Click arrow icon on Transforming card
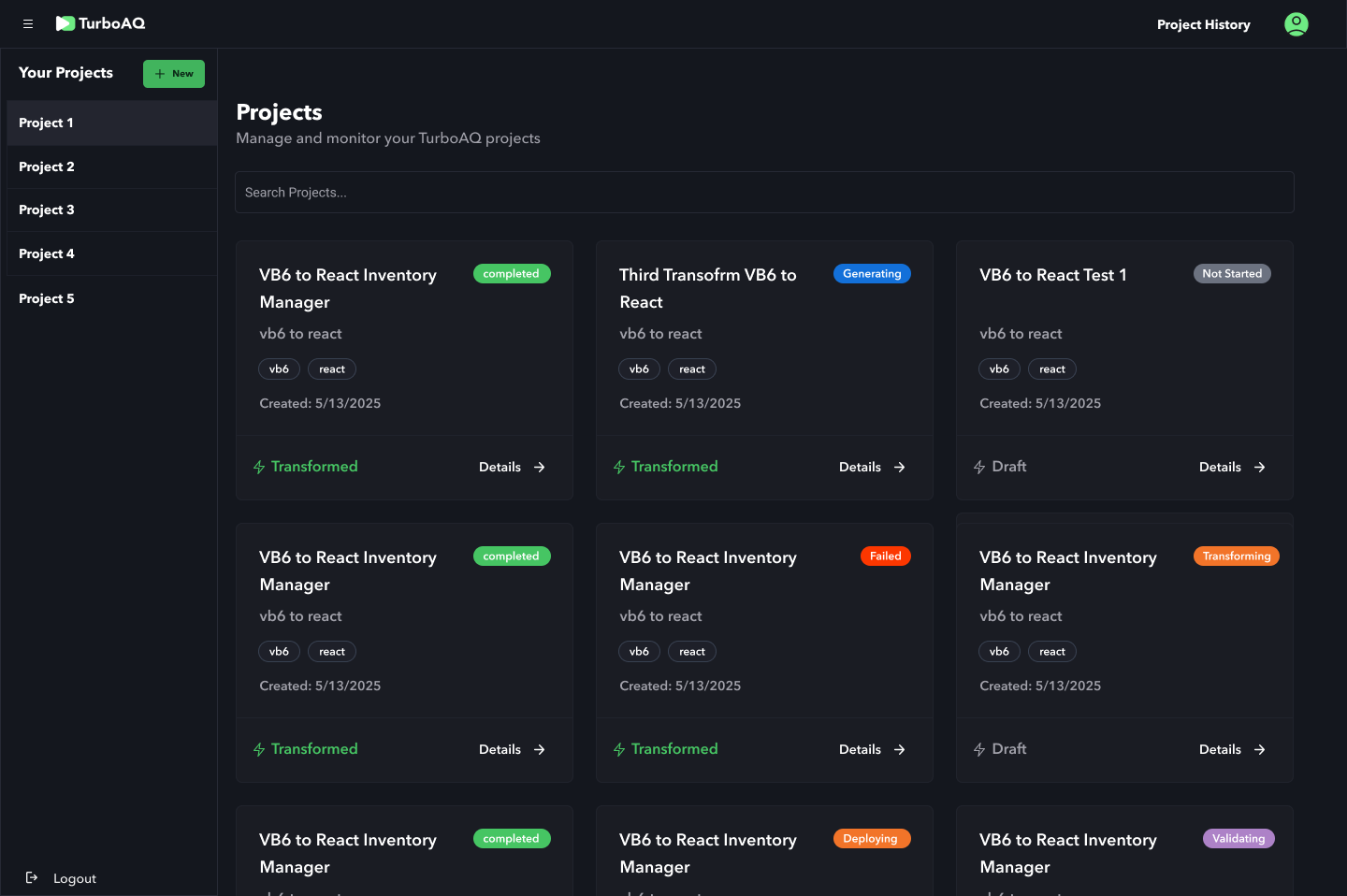 pyautogui.click(x=1260, y=749)
